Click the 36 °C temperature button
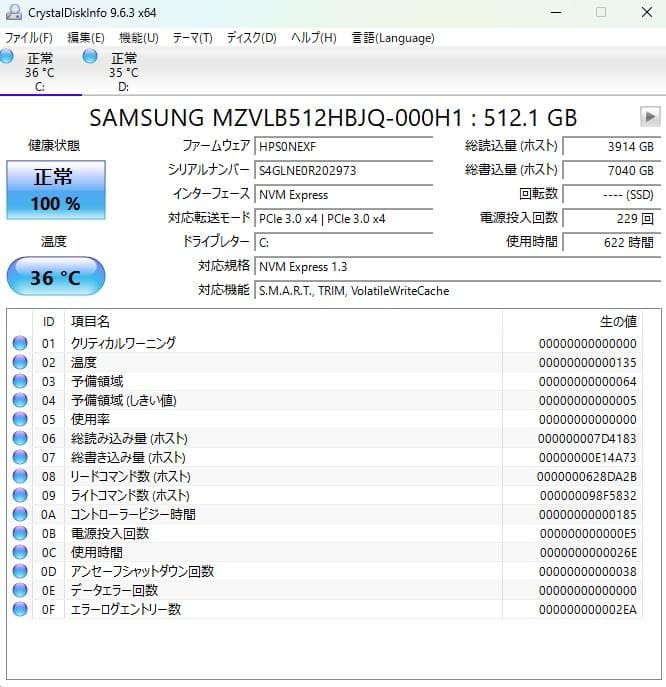This screenshot has width=666, height=687. click(56, 276)
